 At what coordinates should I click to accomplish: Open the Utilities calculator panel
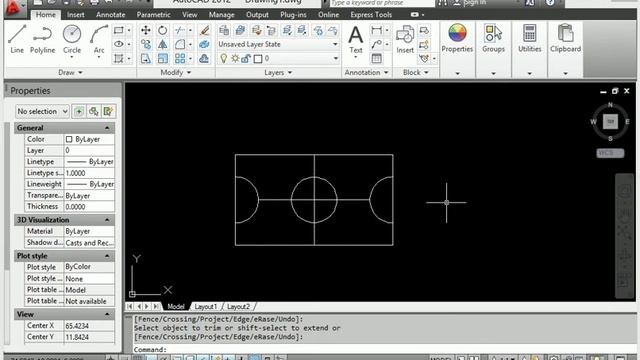point(529,38)
